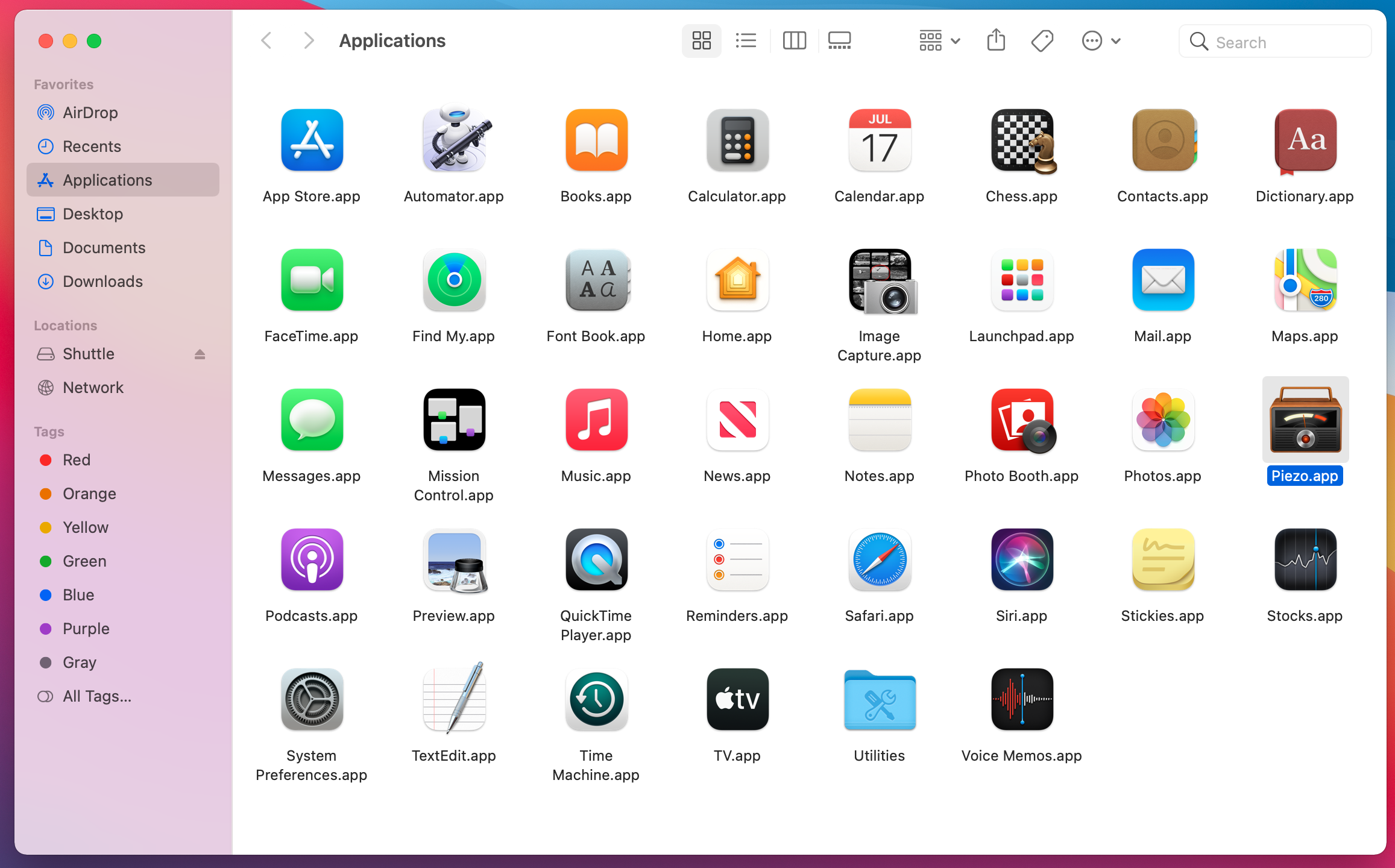This screenshot has width=1395, height=868.
Task: Click the Share toolbar button
Action: pos(996,41)
